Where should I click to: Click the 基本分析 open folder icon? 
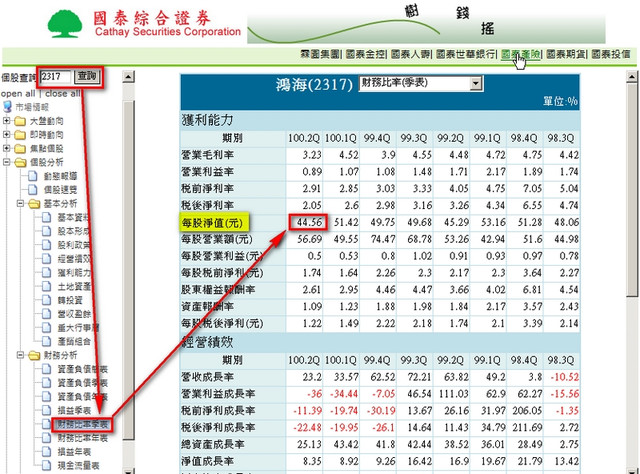pyautogui.click(x=34, y=204)
